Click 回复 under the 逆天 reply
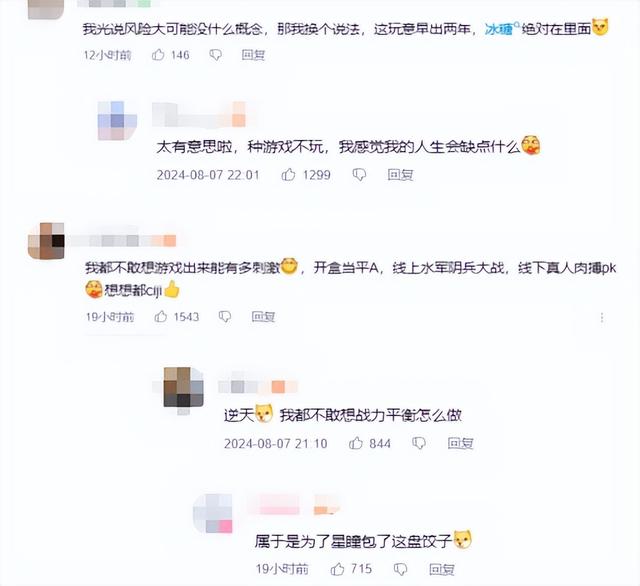 coord(460,443)
